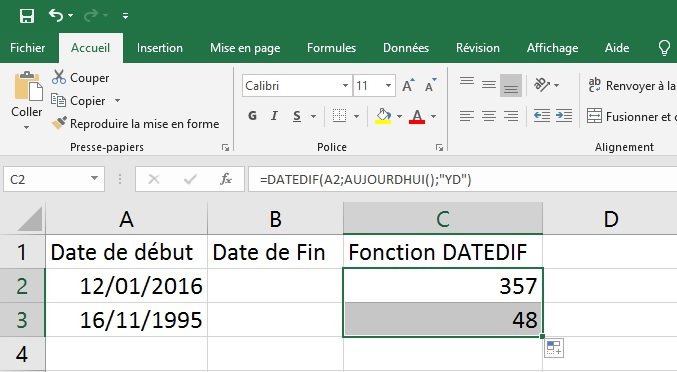
Task: Expand underline style dropdown arrow
Action: (x=313, y=116)
